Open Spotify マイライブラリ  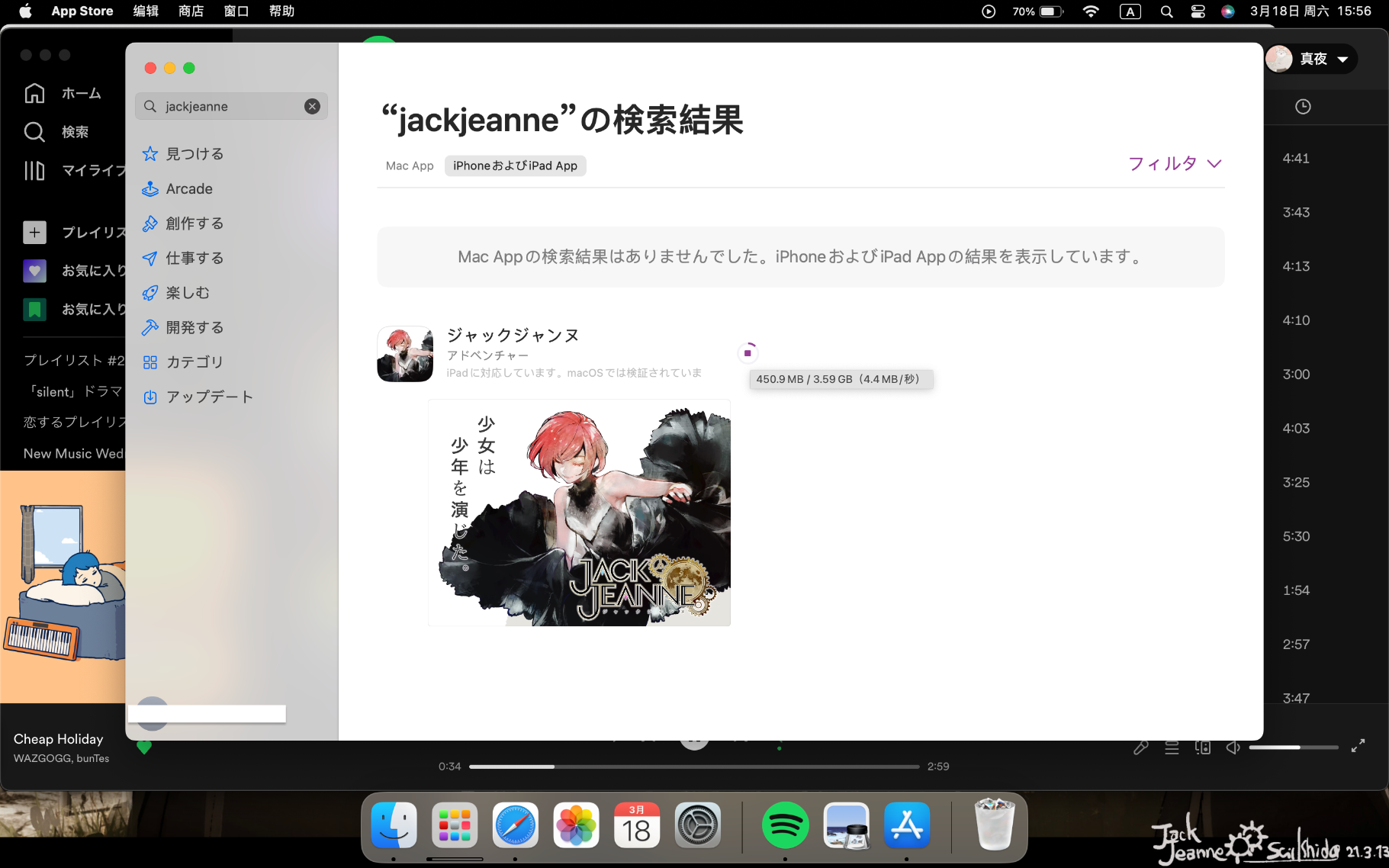click(x=75, y=171)
